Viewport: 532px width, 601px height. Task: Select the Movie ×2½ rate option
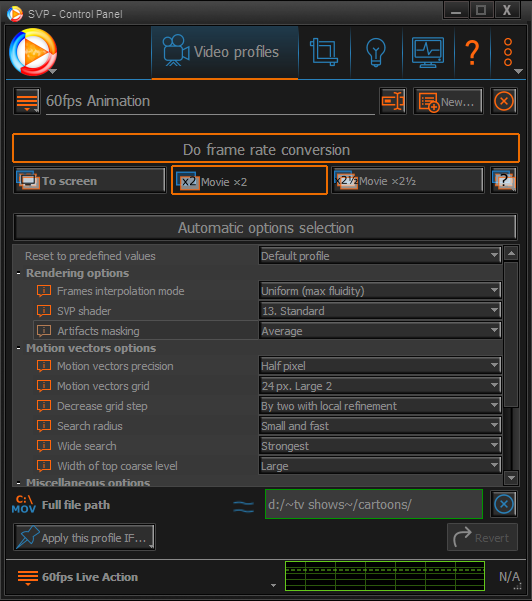407,180
